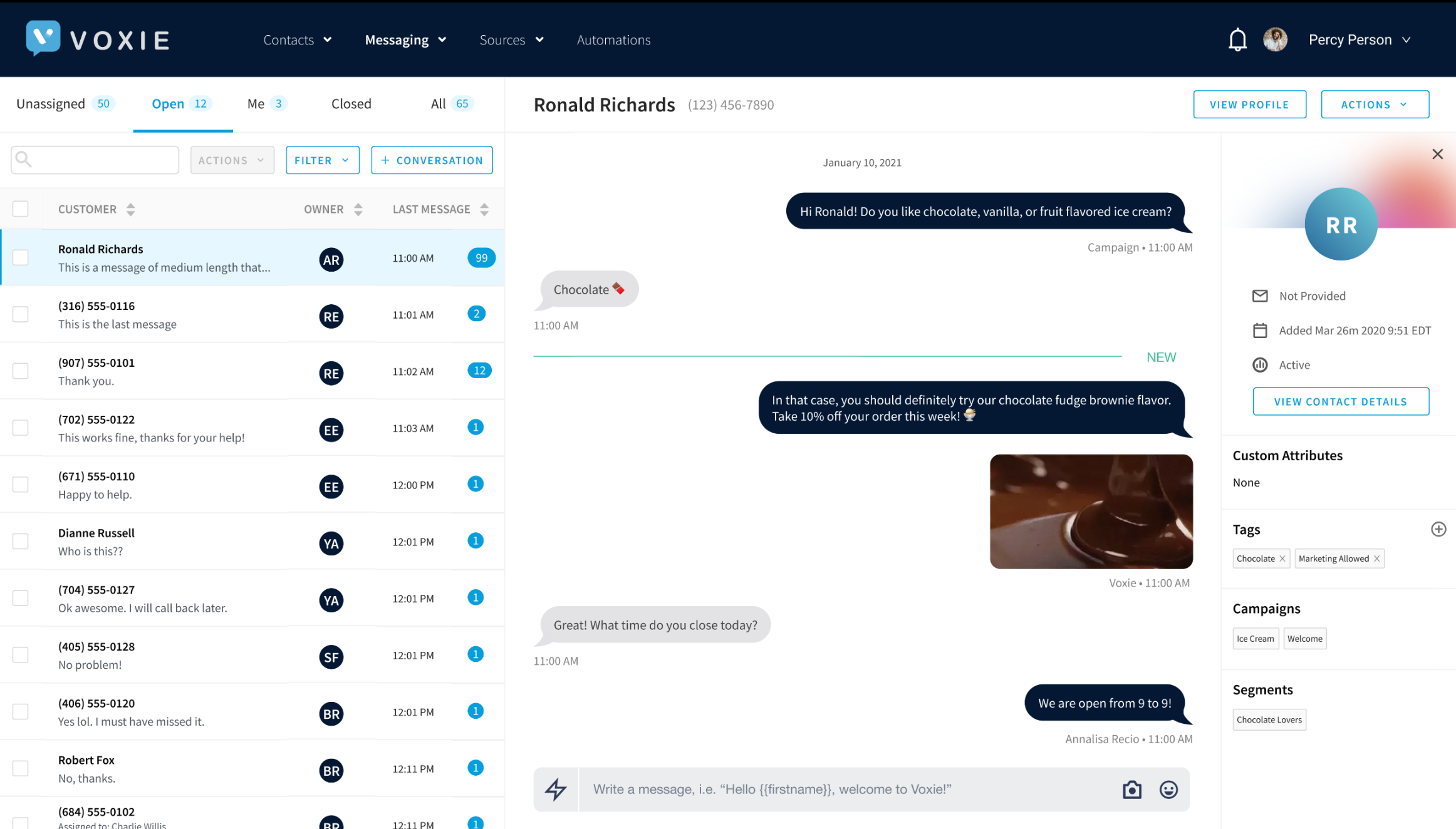Open the Actions dropdown above the conversation list

pos(232,160)
